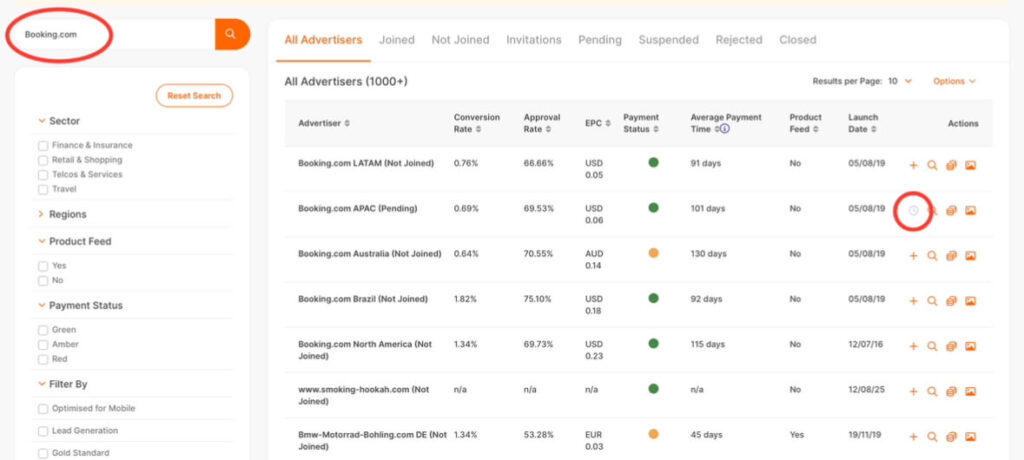Open the Pending tab
1024x460 pixels.
click(x=599, y=40)
